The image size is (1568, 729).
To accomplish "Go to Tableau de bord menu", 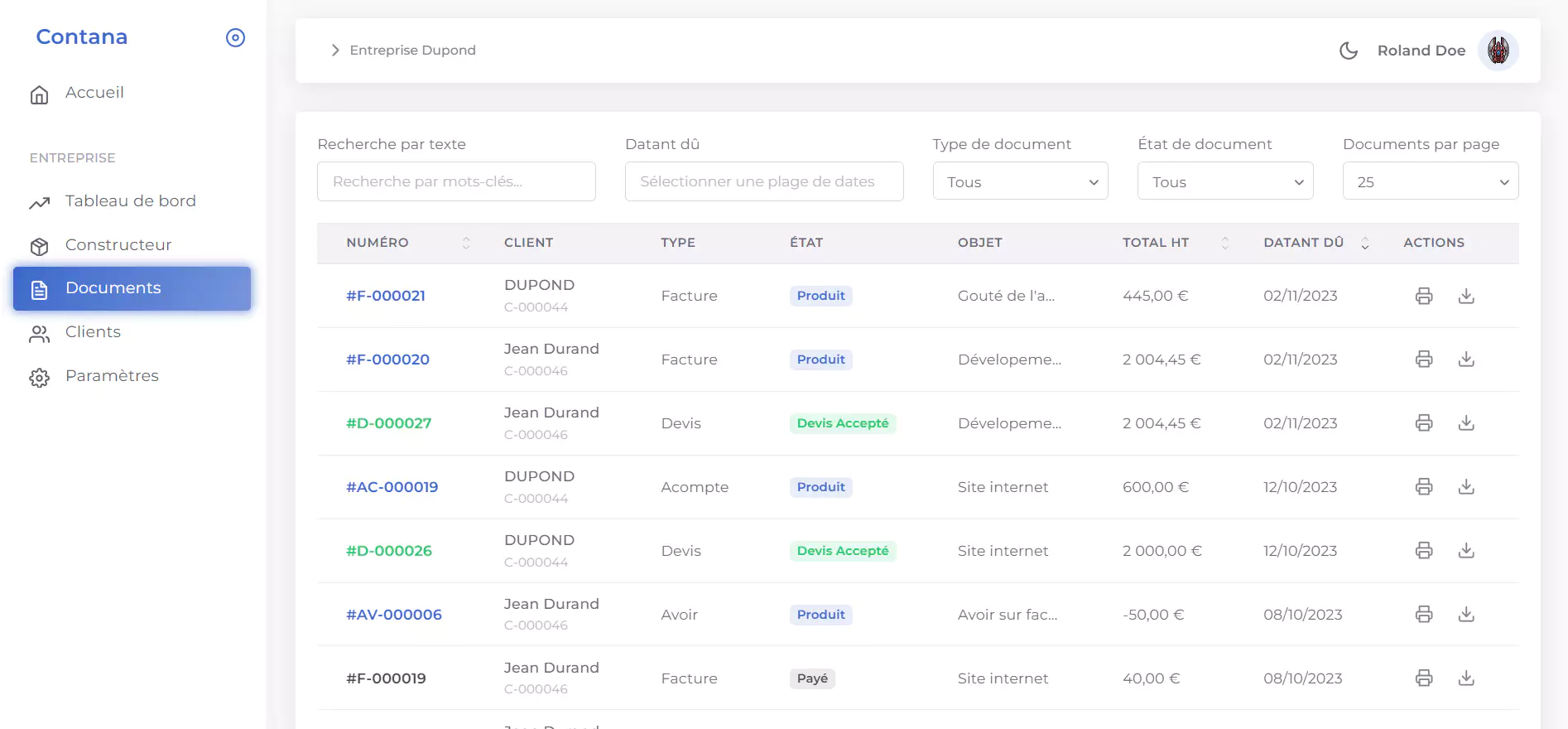I will tap(130, 201).
